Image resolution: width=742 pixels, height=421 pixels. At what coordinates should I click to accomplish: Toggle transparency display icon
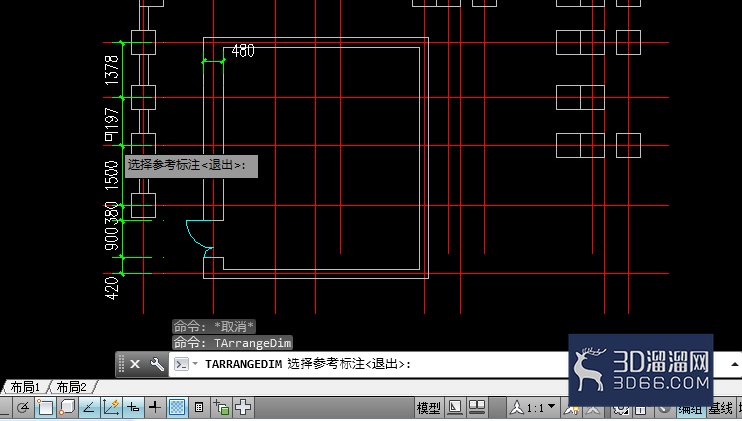177,407
